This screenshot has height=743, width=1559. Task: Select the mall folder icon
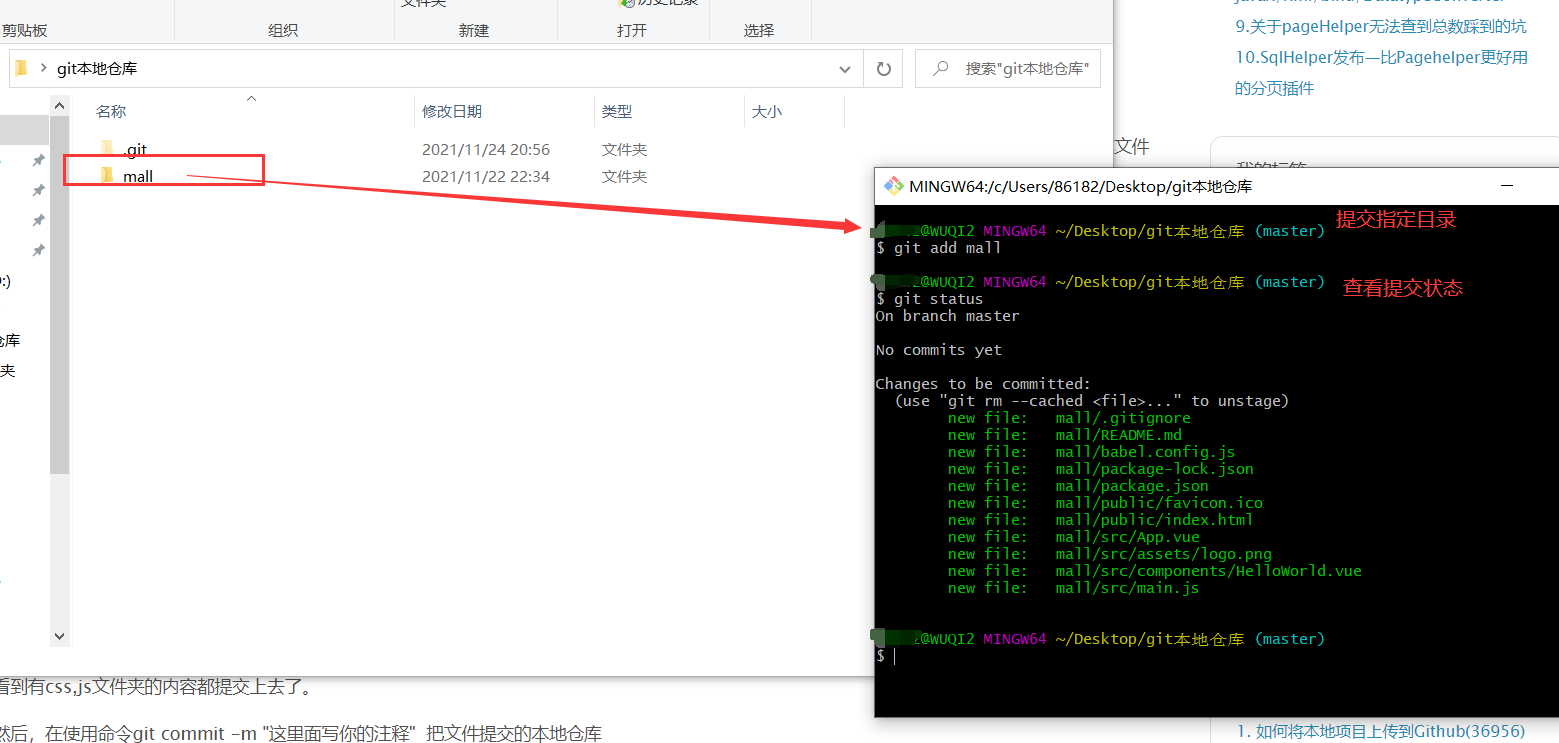click(108, 176)
